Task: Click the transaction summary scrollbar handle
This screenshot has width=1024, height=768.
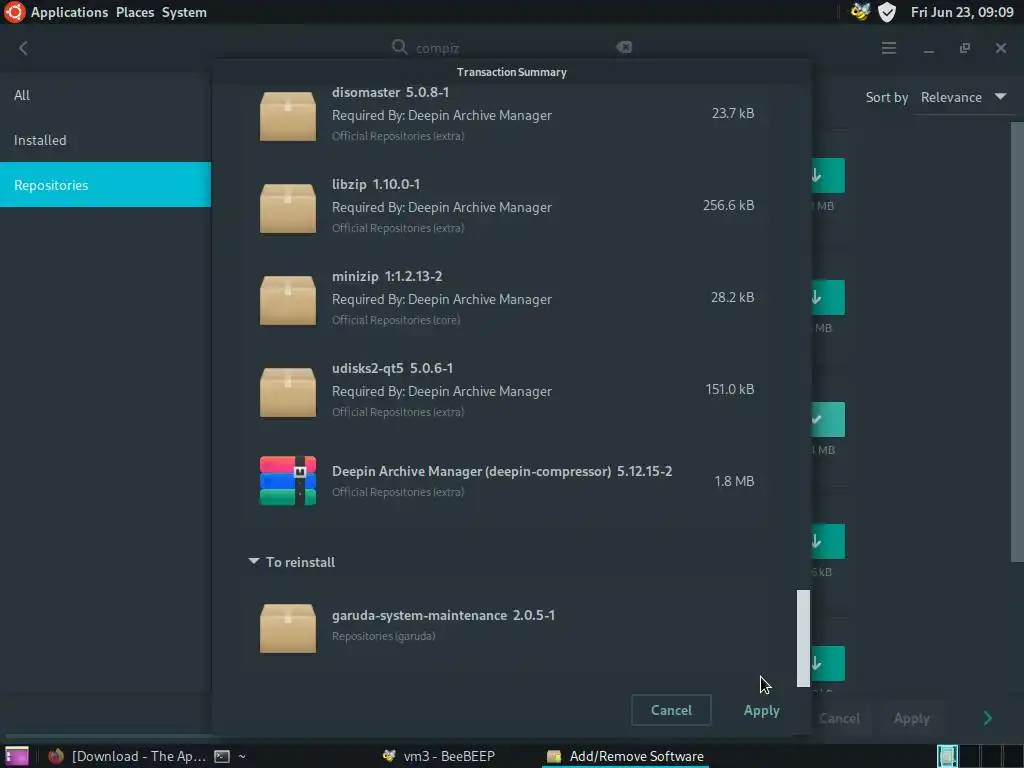Action: click(x=803, y=638)
